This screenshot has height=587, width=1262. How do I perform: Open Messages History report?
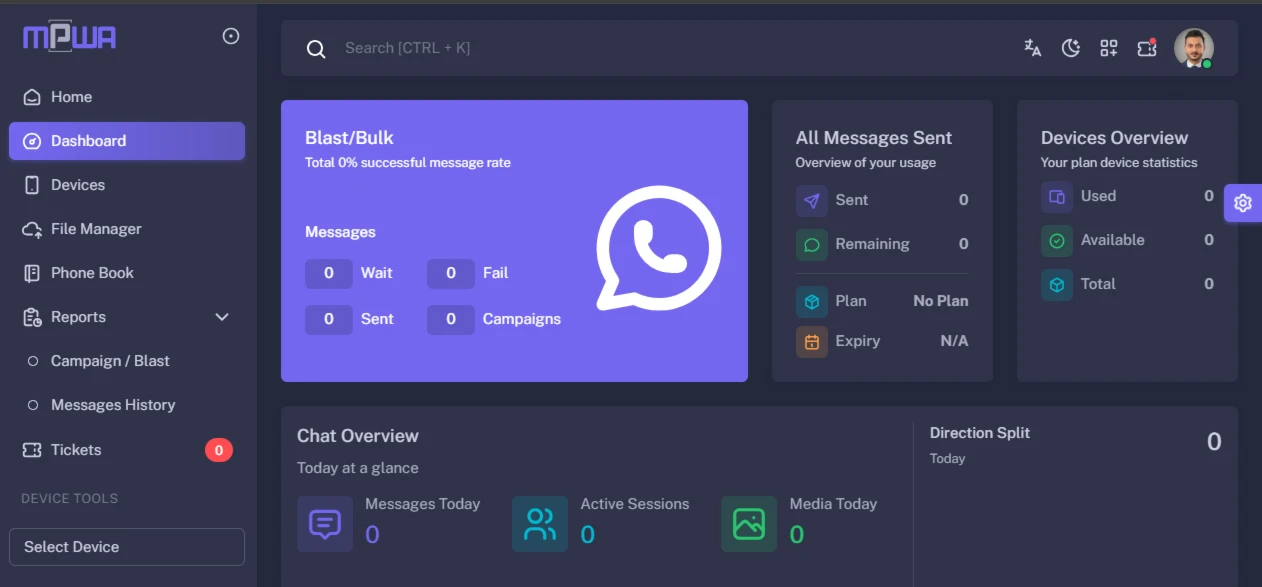coord(113,405)
